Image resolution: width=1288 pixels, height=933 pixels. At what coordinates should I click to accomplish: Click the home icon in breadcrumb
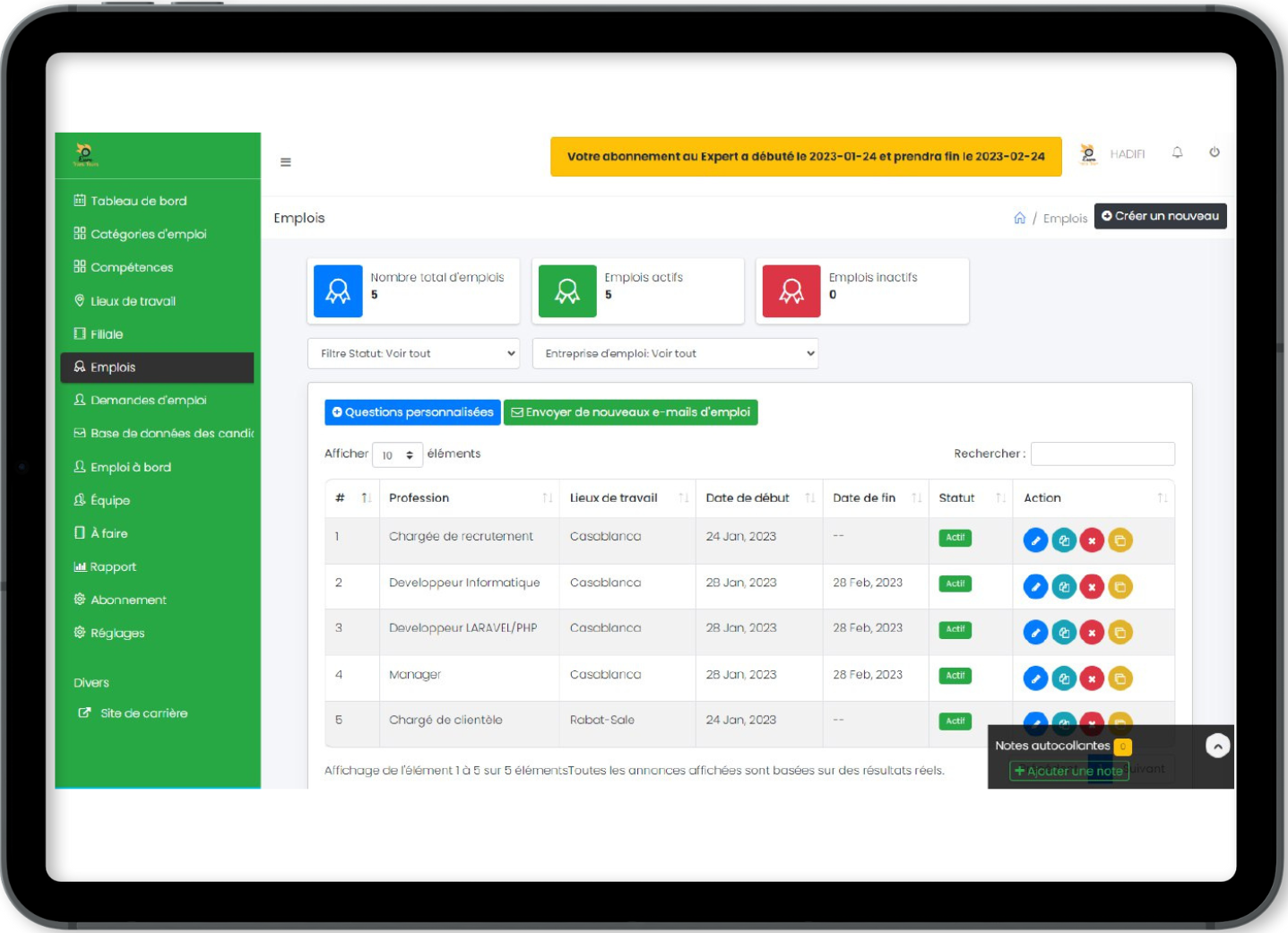(x=1019, y=218)
